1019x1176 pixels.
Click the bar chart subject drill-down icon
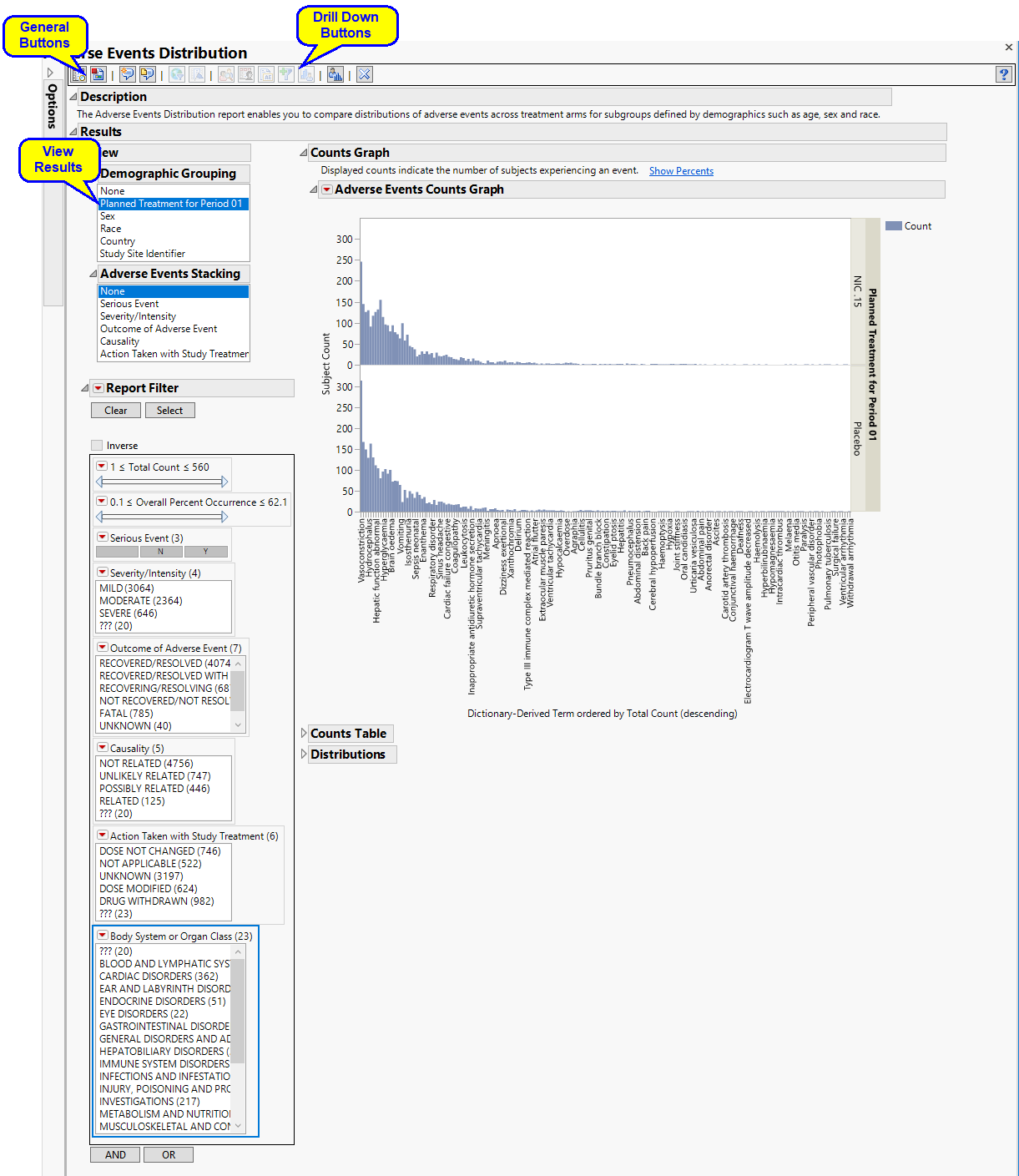[x=306, y=74]
